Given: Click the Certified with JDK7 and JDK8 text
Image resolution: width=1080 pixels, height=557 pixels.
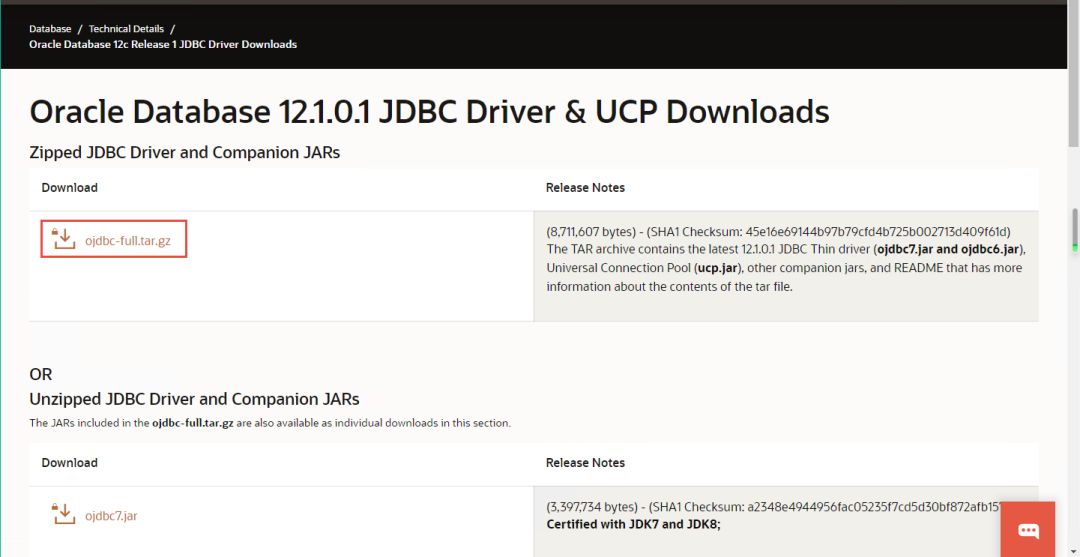Looking at the screenshot, I should 633,524.
